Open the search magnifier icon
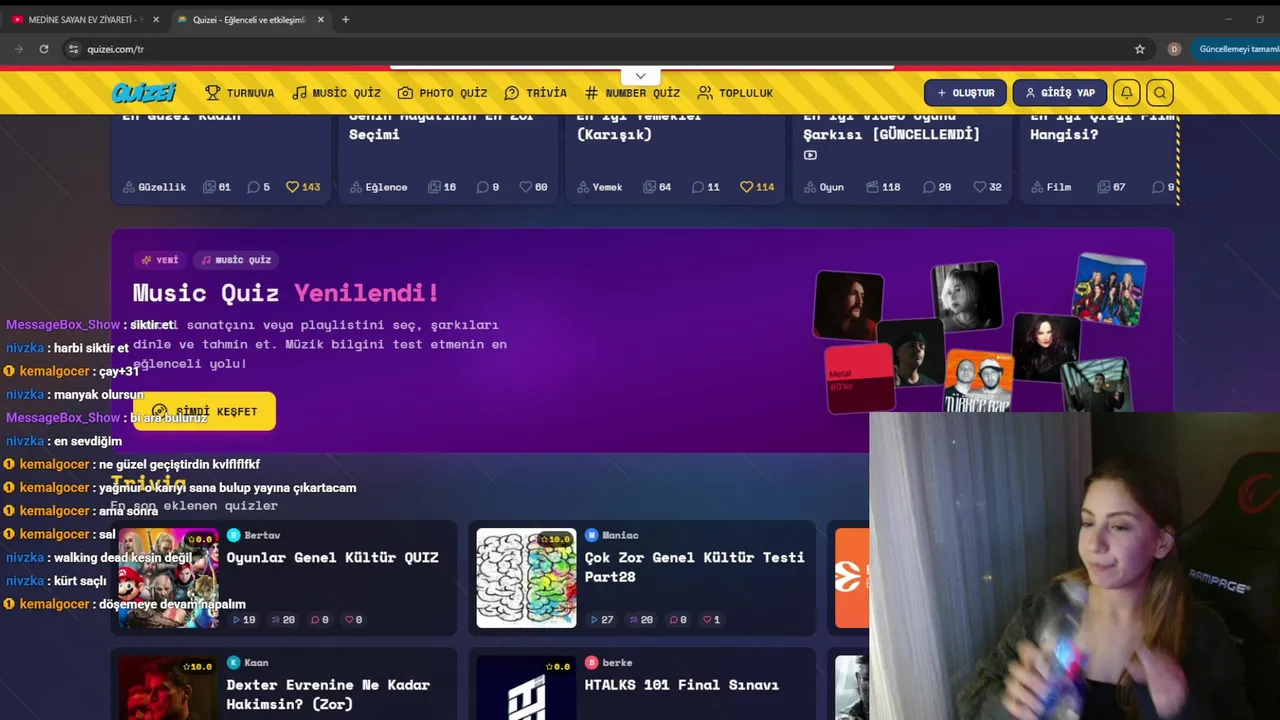 pos(1160,93)
